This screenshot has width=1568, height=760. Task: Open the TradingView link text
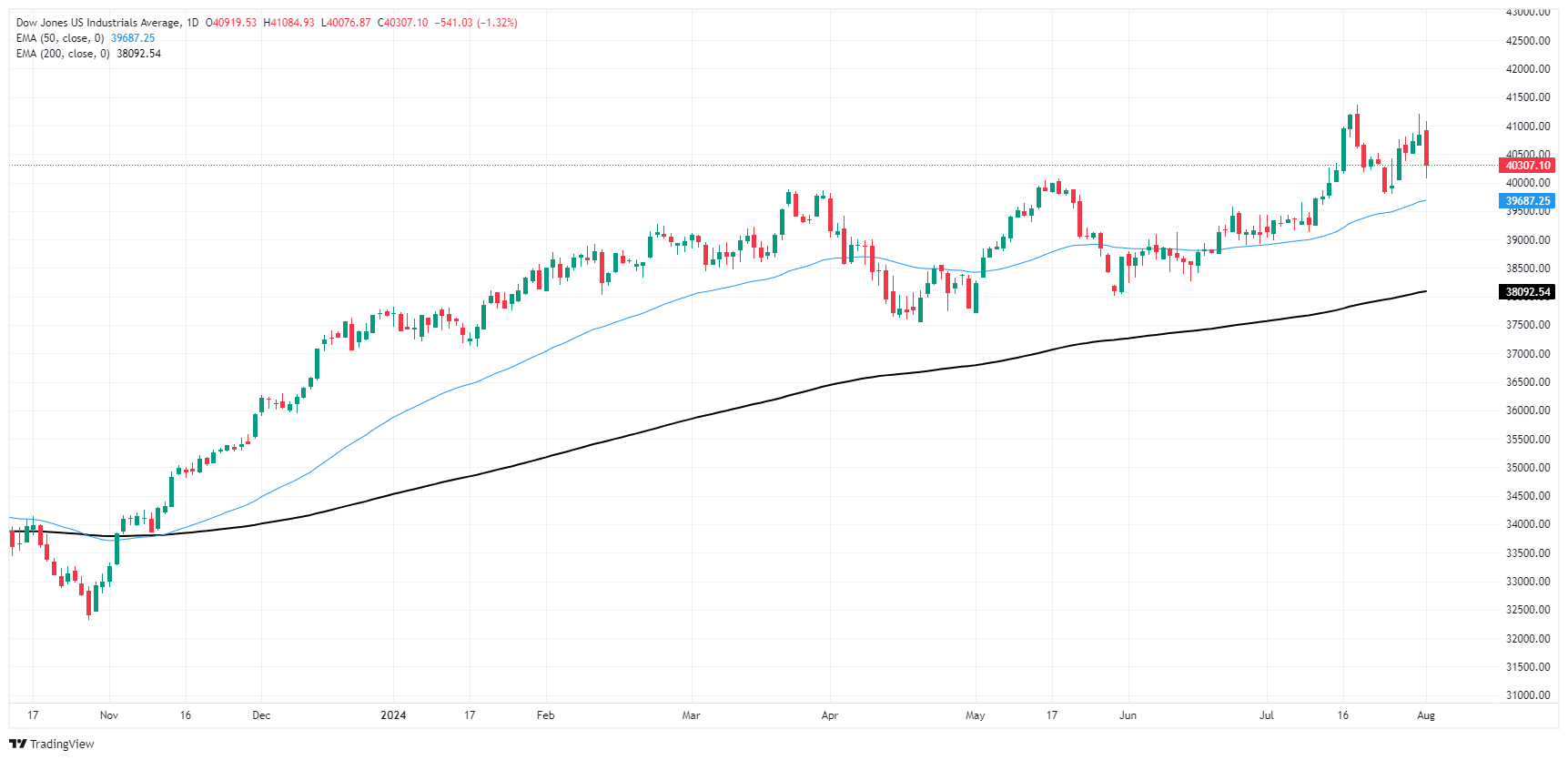[62, 744]
